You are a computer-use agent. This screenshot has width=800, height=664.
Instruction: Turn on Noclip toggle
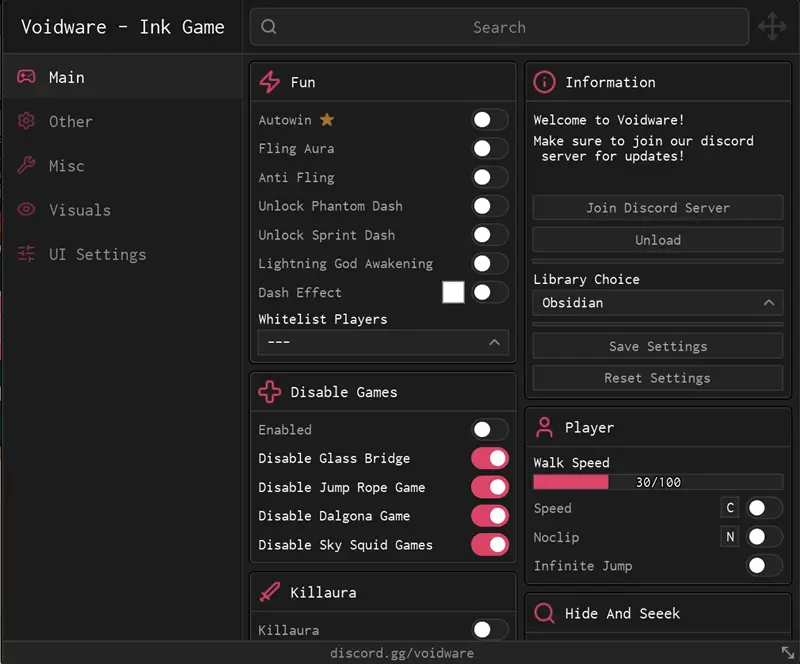(x=764, y=537)
